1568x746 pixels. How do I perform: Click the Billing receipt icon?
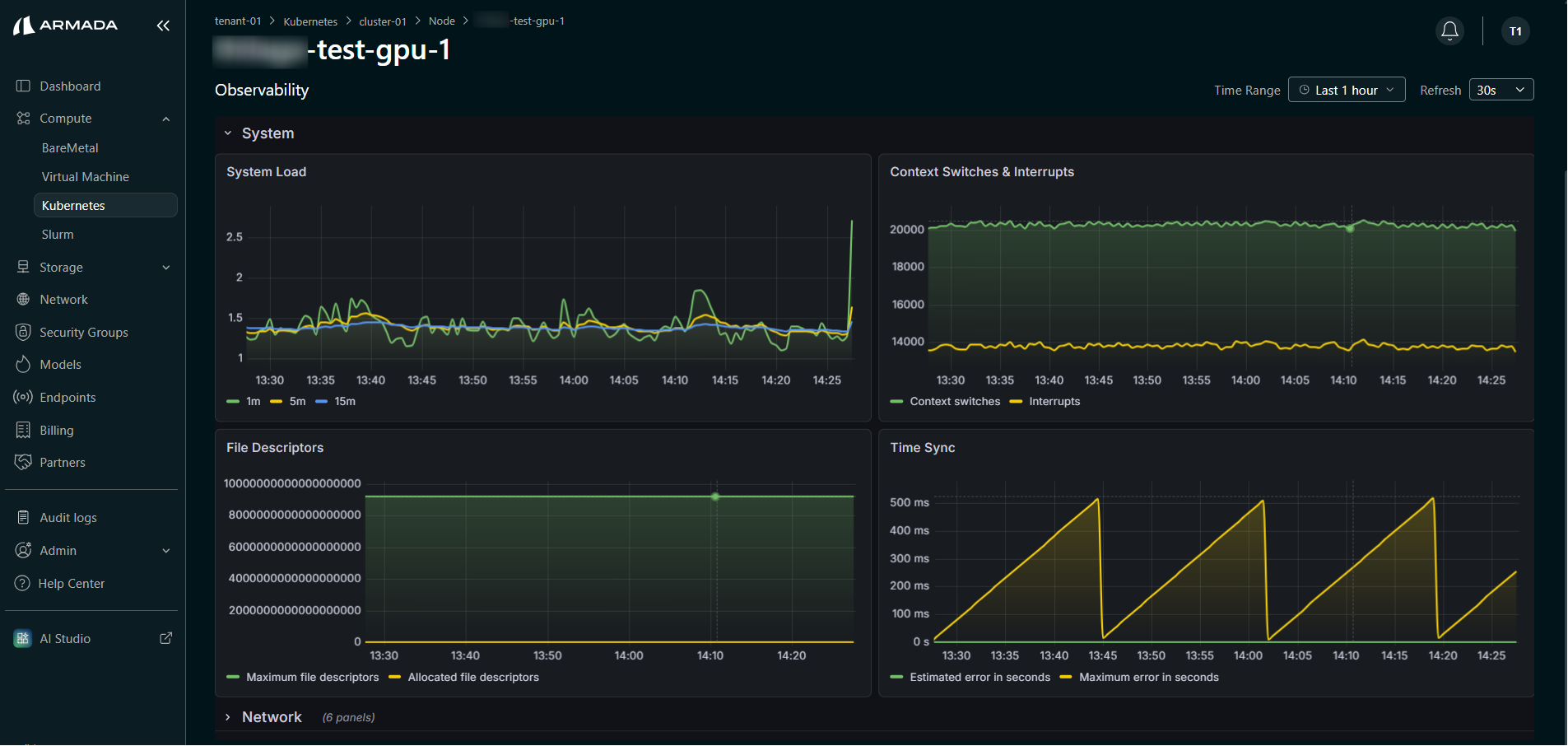click(x=23, y=430)
